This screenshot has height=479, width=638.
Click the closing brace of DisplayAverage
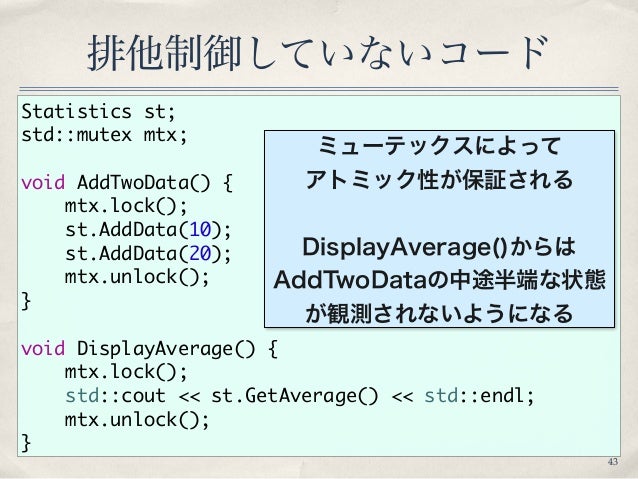point(26,443)
